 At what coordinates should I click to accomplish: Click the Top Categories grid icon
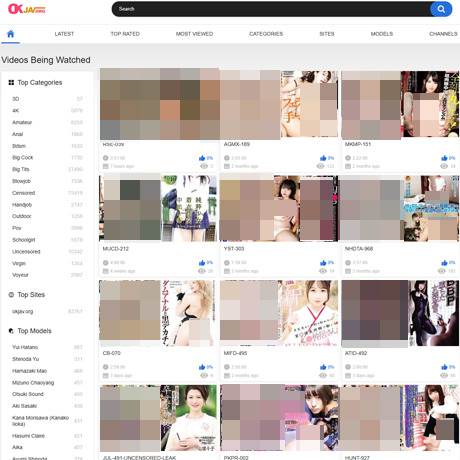11,82
